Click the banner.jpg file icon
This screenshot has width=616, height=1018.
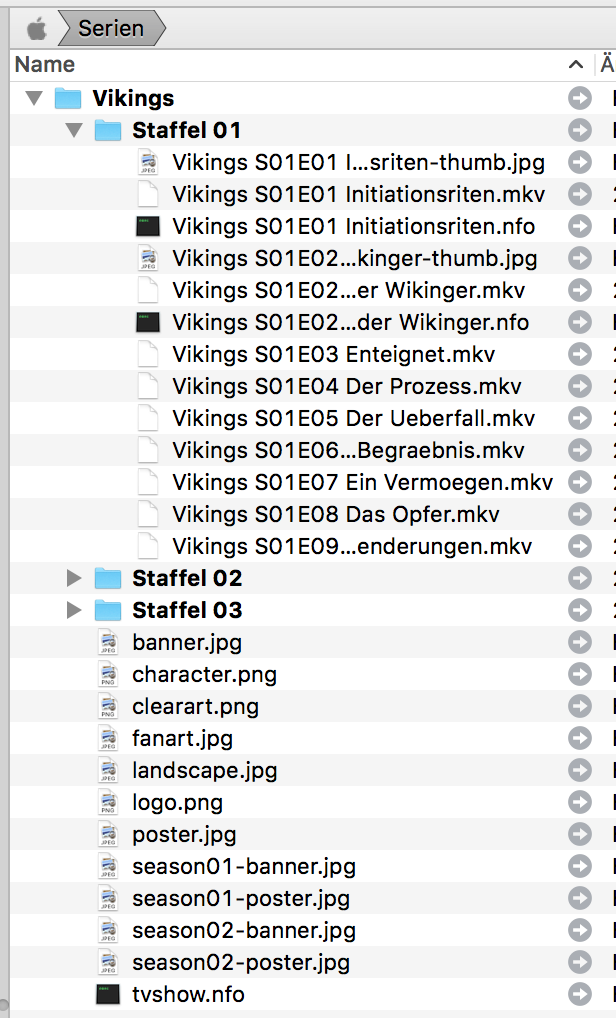pyautogui.click(x=108, y=642)
